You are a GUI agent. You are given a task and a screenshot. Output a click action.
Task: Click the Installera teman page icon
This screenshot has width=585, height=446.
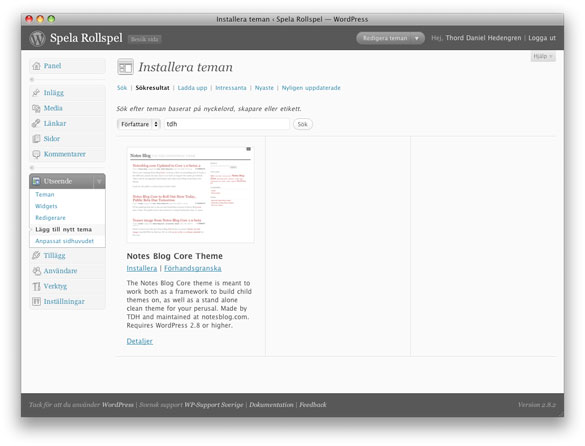pyautogui.click(x=125, y=67)
